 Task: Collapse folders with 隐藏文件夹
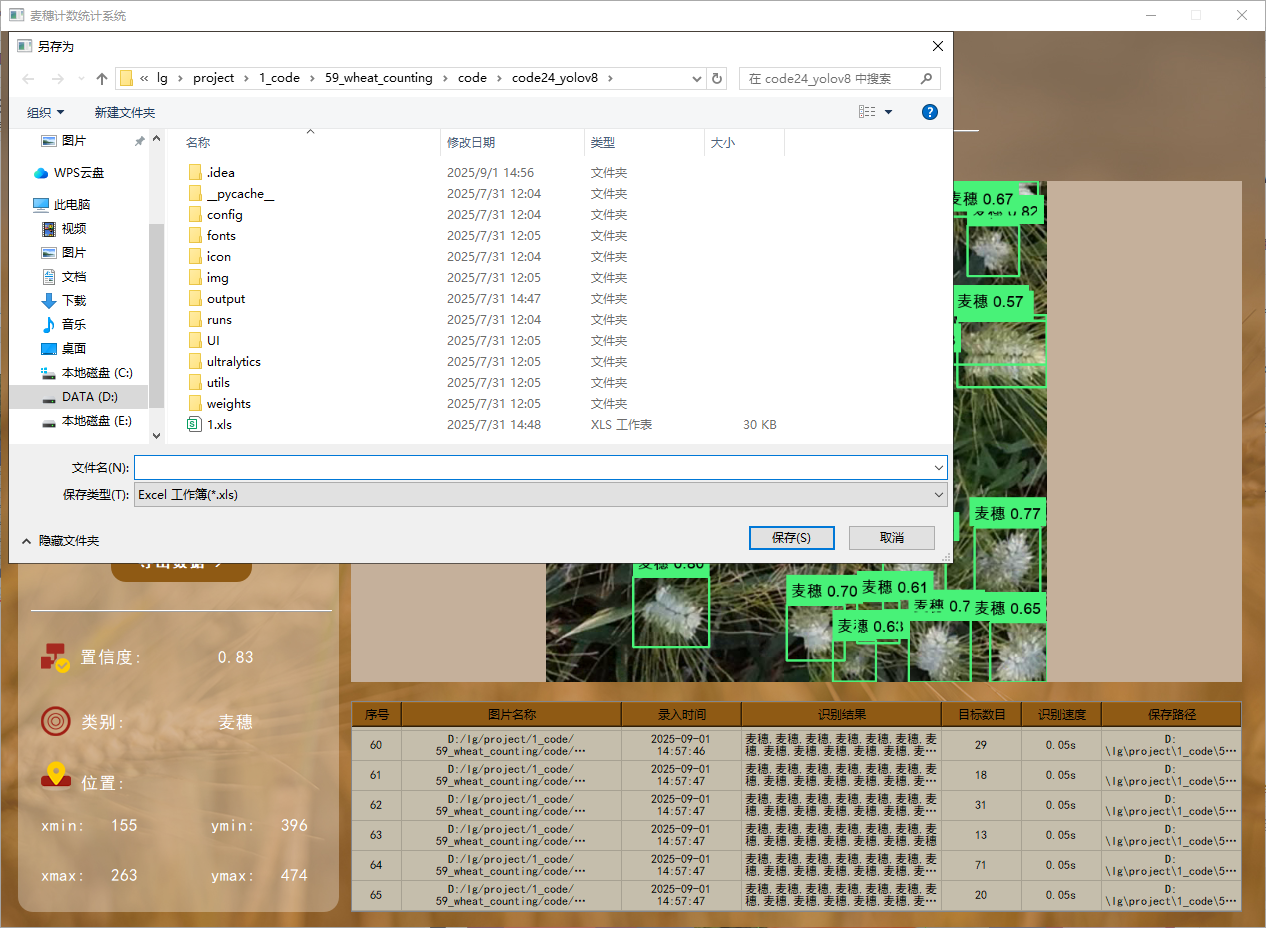click(60, 541)
